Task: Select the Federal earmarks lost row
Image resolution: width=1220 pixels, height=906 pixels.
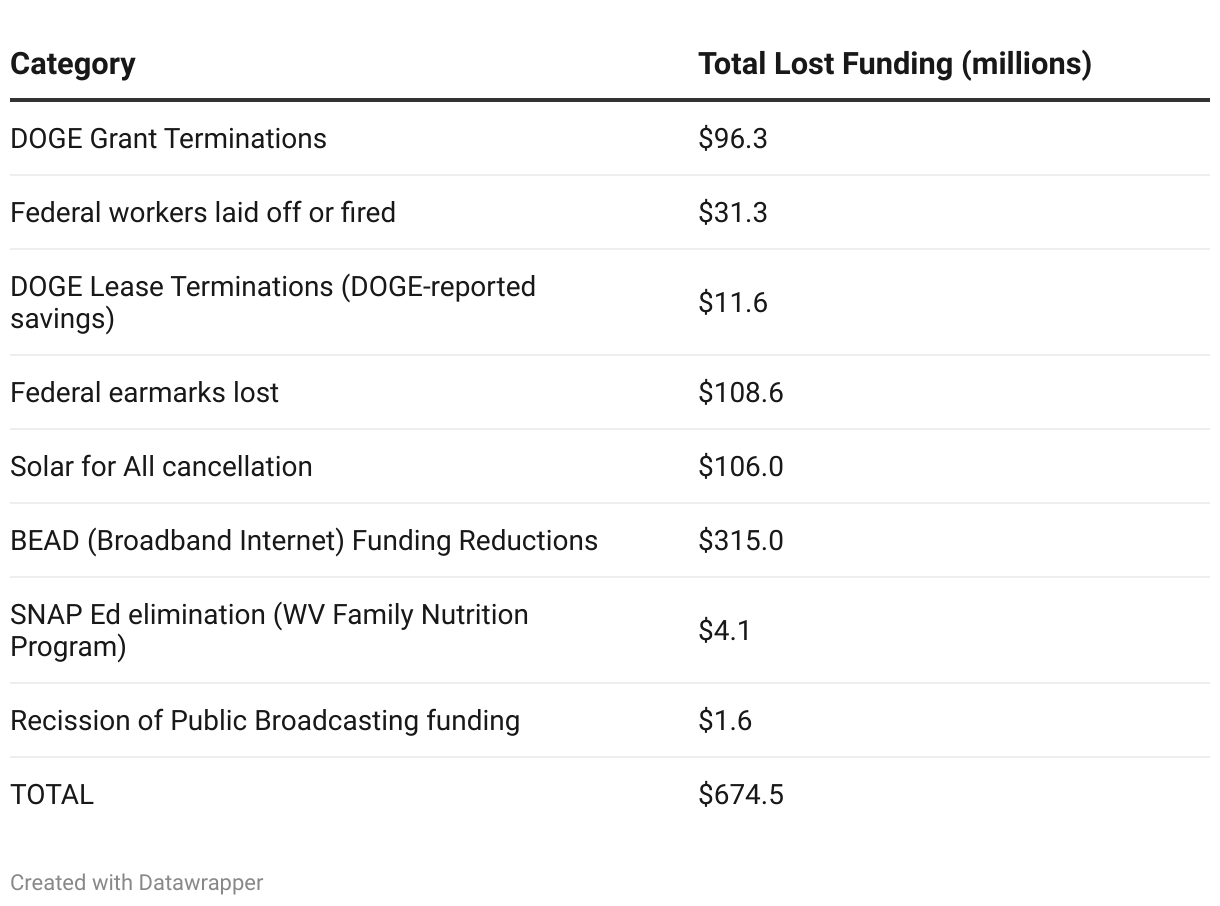Action: coord(144,392)
